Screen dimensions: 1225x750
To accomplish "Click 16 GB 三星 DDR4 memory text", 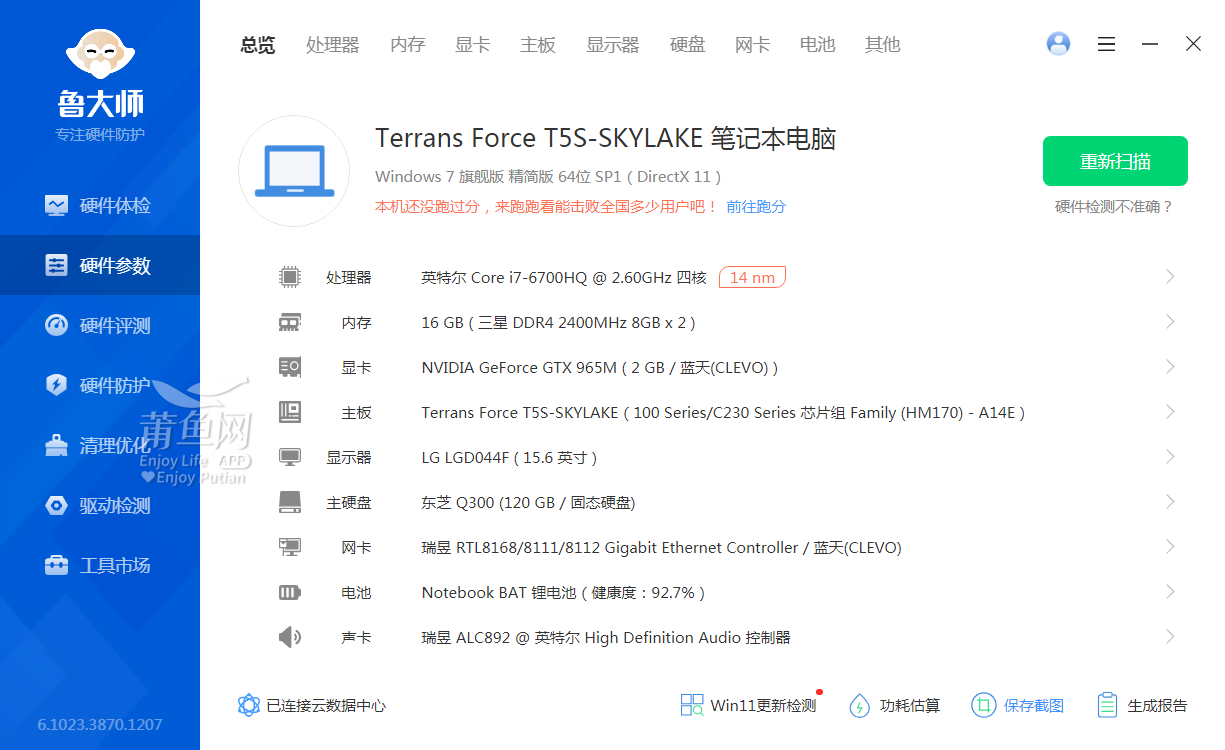I will pos(558,322).
